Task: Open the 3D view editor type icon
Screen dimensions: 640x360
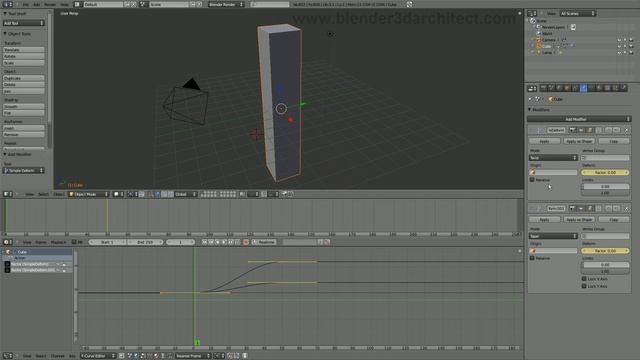Action: point(7,194)
